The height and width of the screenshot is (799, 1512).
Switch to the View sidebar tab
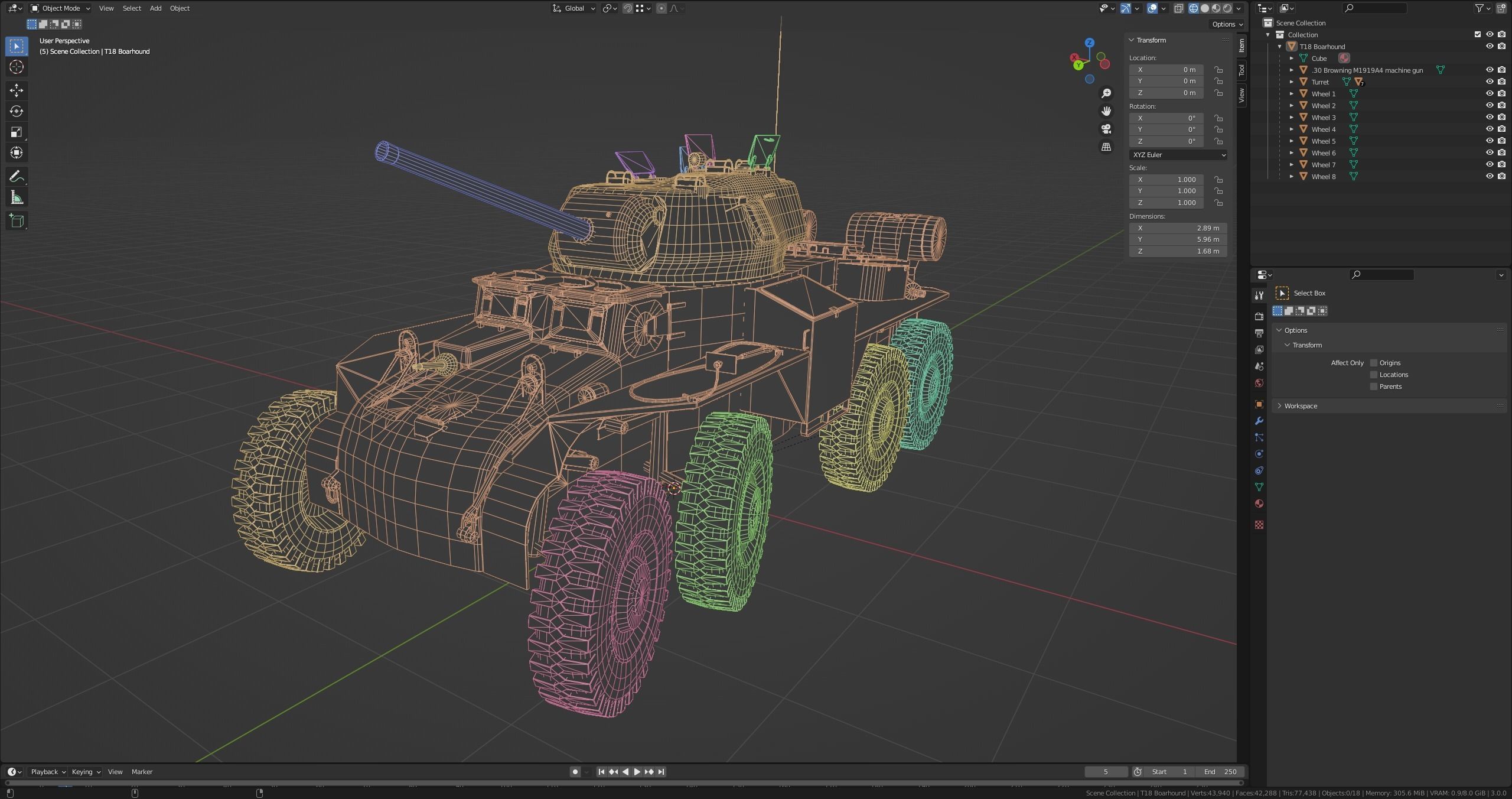point(1241,95)
